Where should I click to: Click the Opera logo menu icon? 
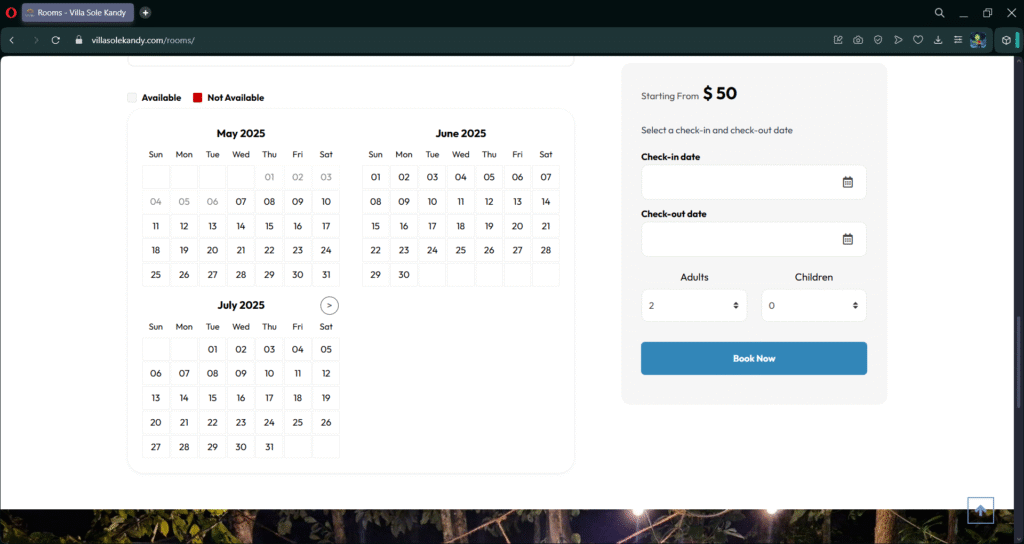(10, 12)
